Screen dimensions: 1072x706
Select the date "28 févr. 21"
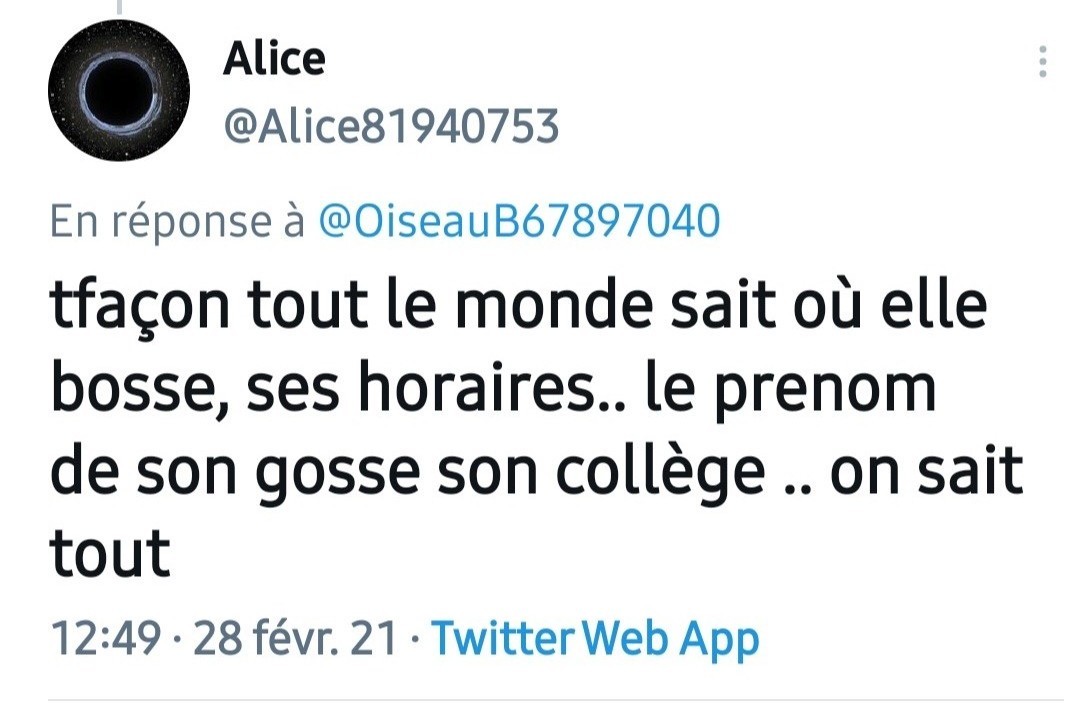(296, 637)
